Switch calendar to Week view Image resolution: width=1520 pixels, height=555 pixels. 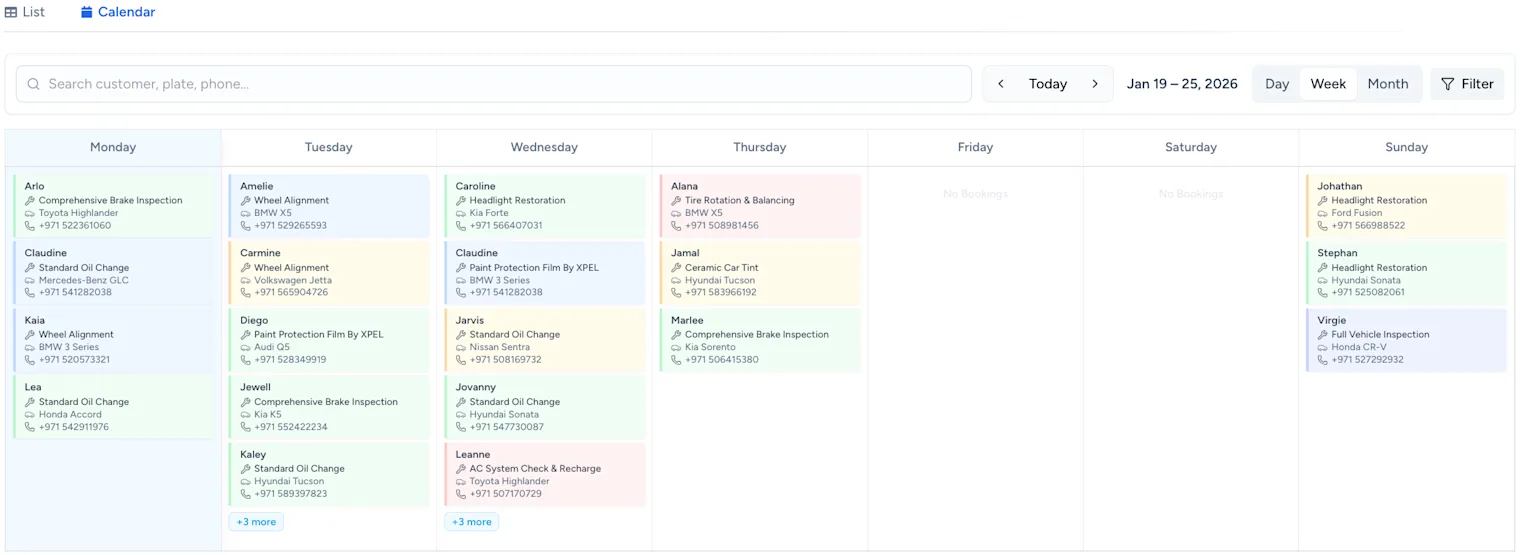pyautogui.click(x=1328, y=84)
